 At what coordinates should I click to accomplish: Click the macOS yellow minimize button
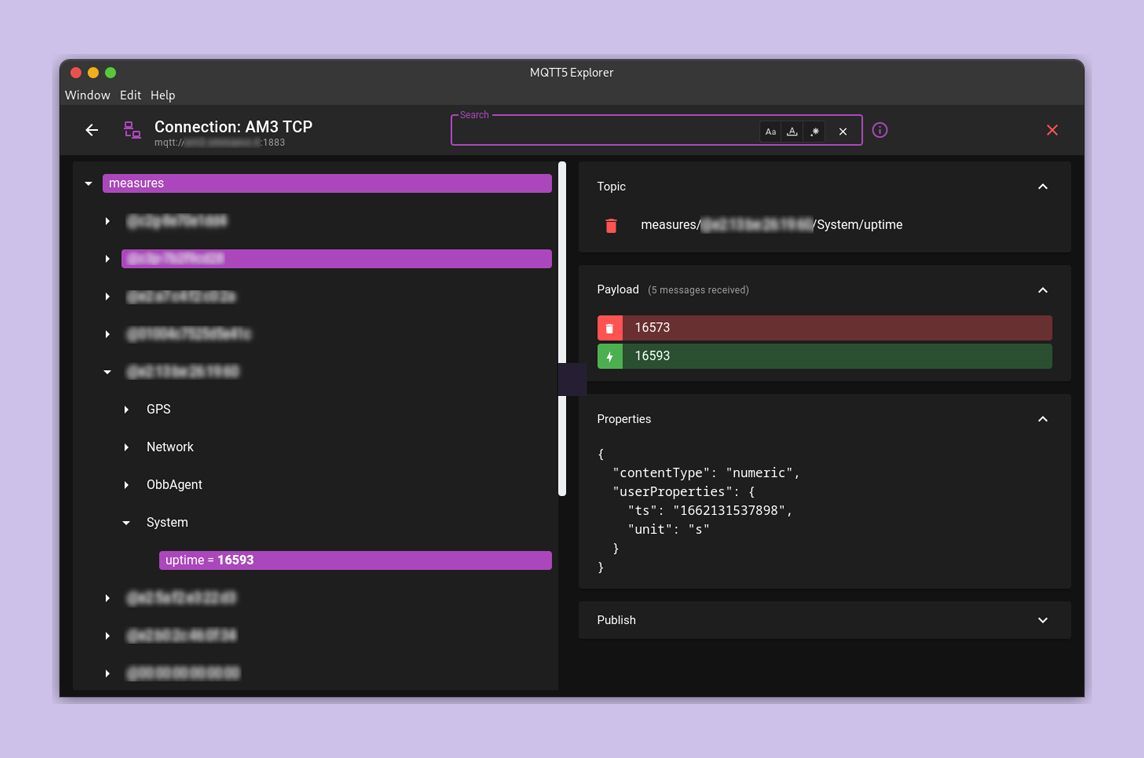point(93,72)
